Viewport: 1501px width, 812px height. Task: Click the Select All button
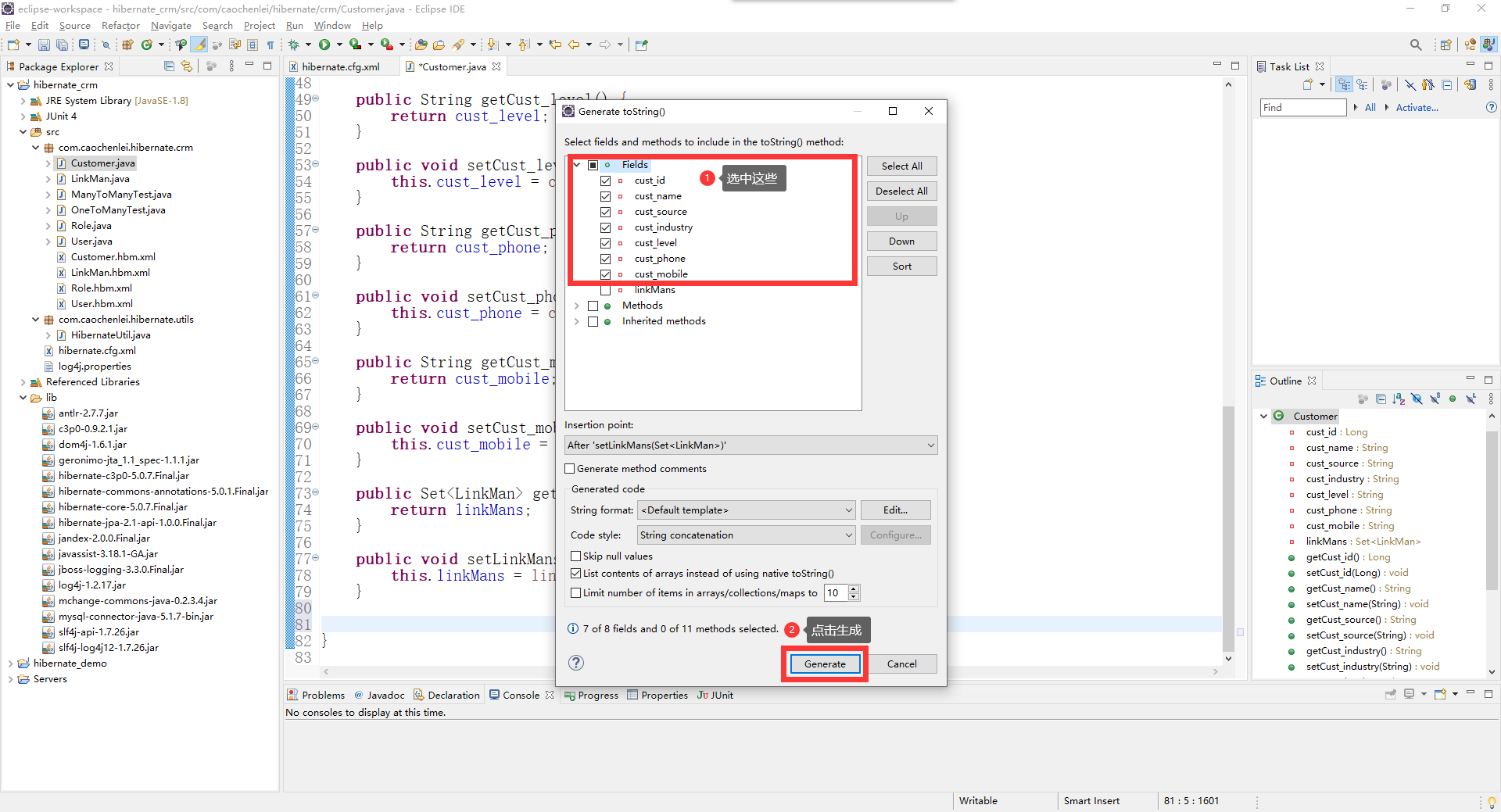(901, 166)
